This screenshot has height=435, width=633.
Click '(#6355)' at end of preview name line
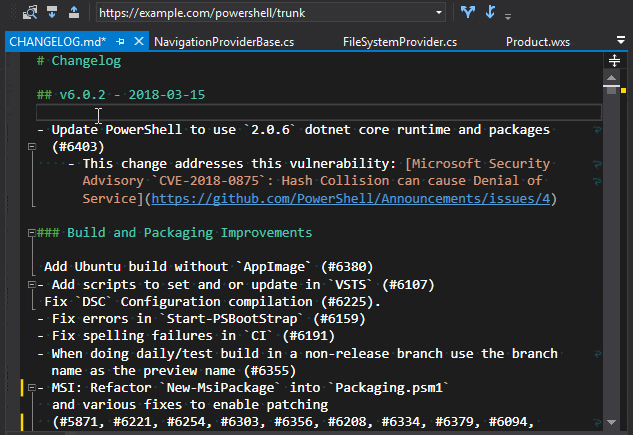point(270,370)
